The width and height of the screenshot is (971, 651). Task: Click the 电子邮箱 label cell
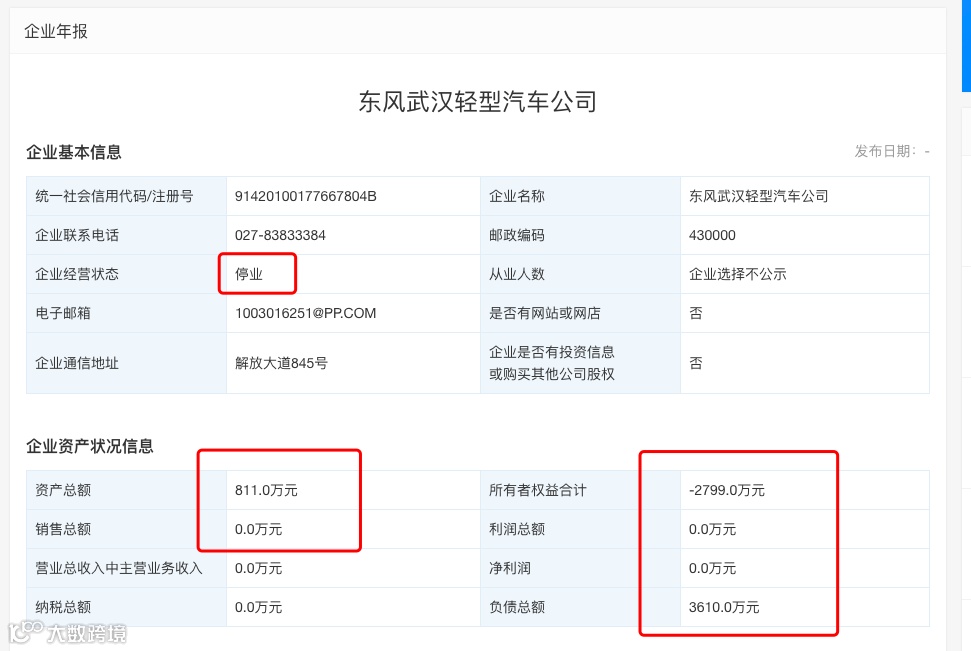tap(126, 313)
